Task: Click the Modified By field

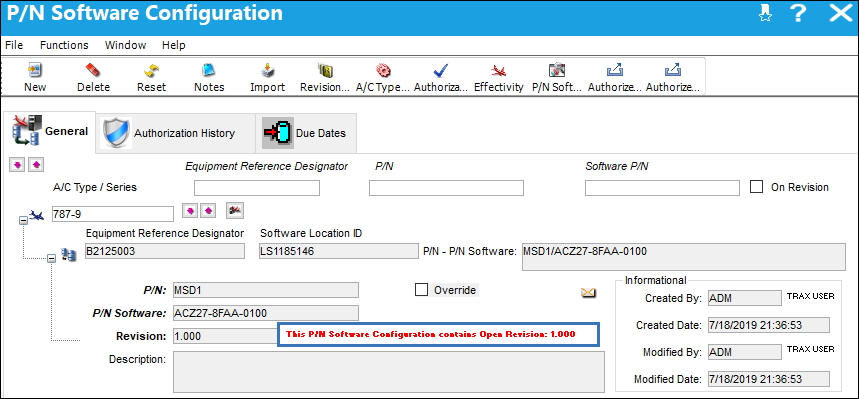Action: 745,352
